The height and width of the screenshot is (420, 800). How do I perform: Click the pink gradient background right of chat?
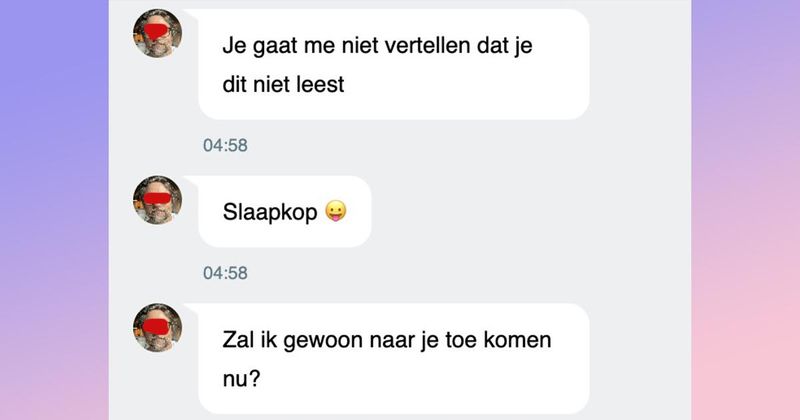[745, 210]
